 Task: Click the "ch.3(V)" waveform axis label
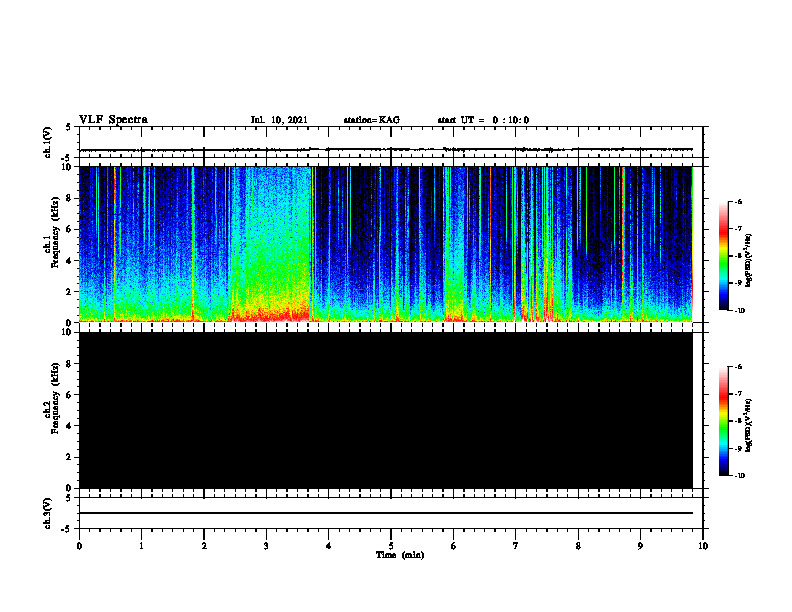point(47,513)
